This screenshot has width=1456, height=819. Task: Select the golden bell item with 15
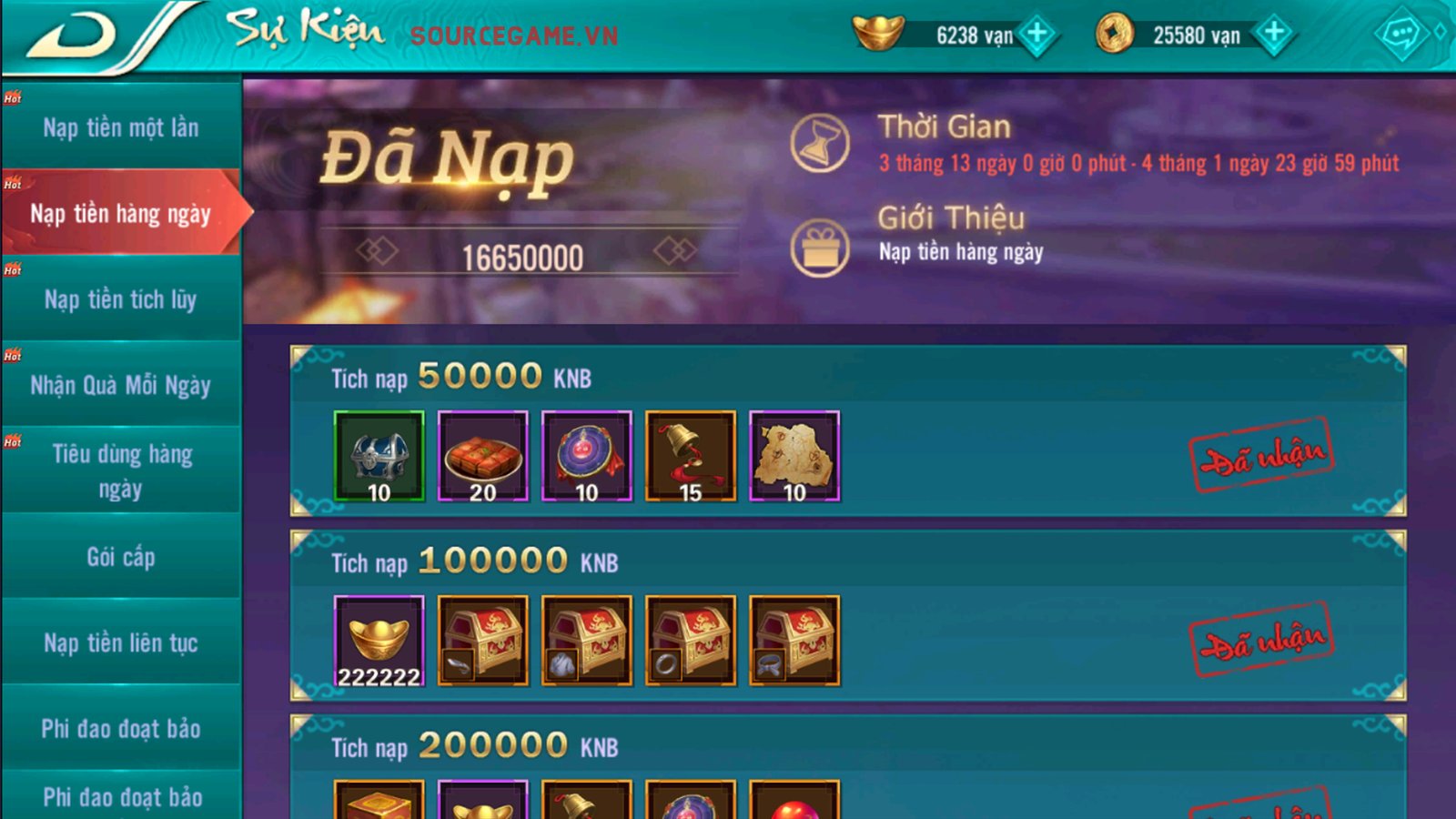click(691, 456)
